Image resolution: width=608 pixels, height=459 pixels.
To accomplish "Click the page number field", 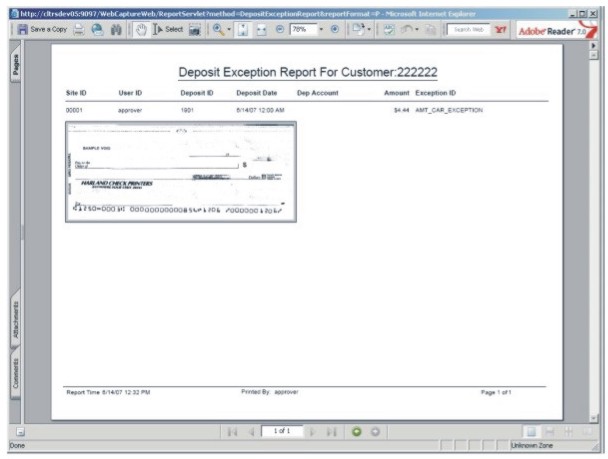I will click(281, 431).
